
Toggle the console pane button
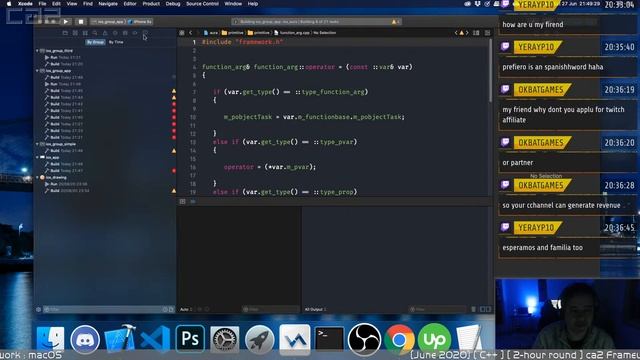pos(488,309)
